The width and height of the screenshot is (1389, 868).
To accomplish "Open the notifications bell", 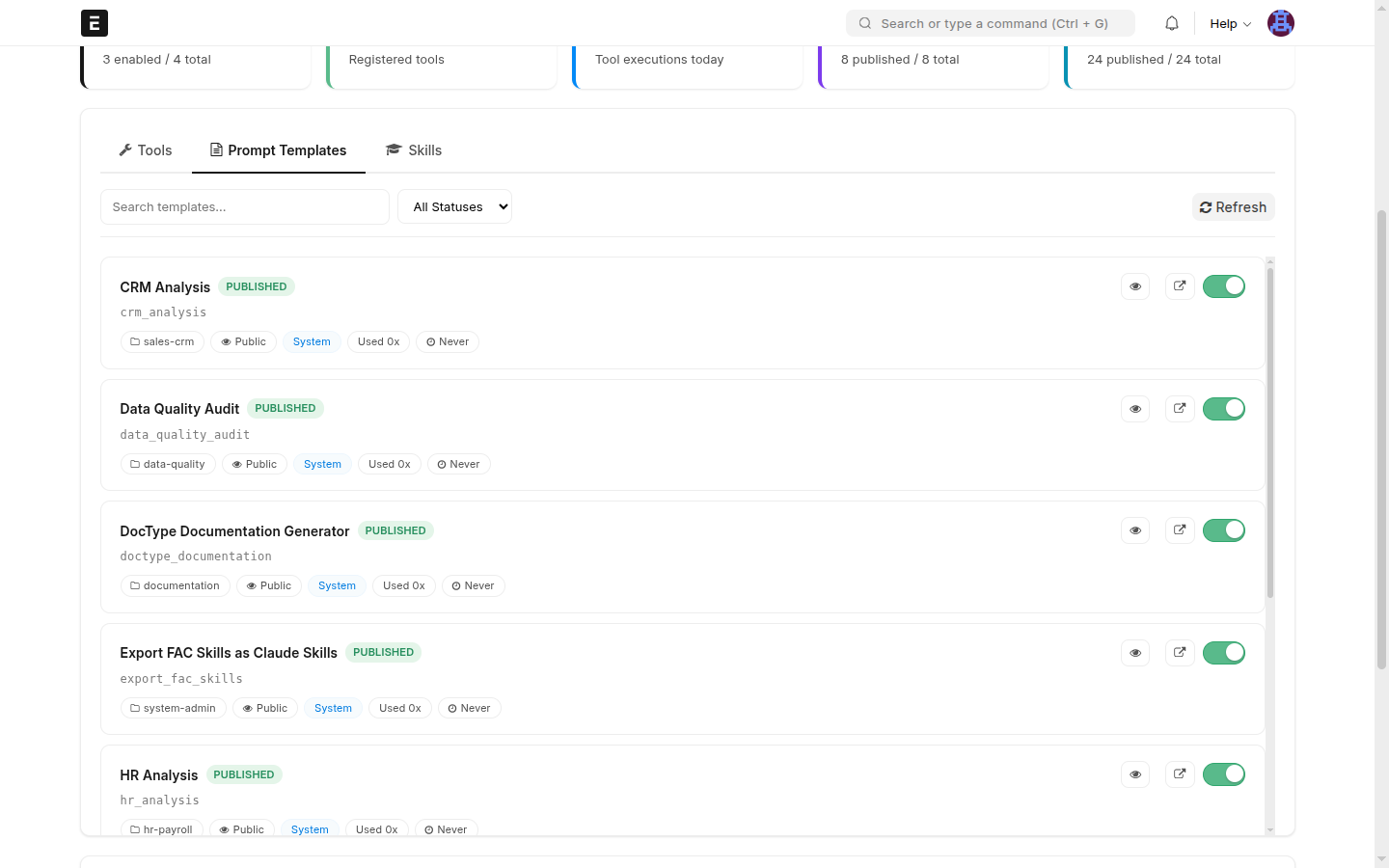I will pyautogui.click(x=1172, y=23).
